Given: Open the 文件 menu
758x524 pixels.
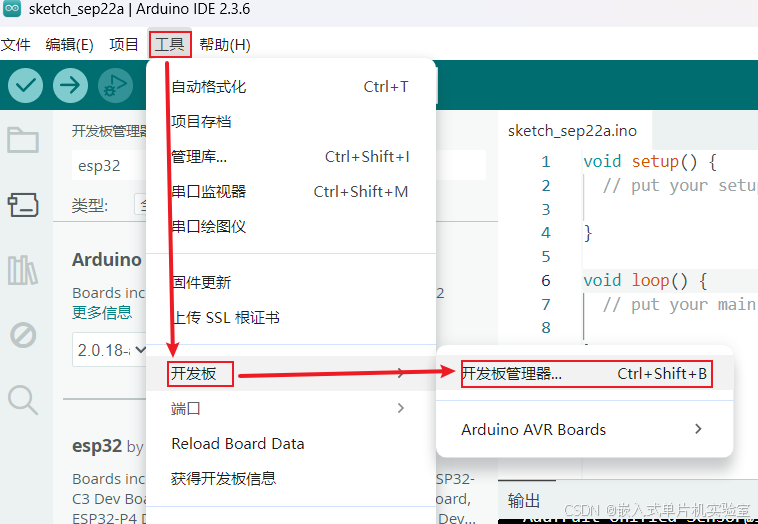Looking at the screenshot, I should pos(15,44).
